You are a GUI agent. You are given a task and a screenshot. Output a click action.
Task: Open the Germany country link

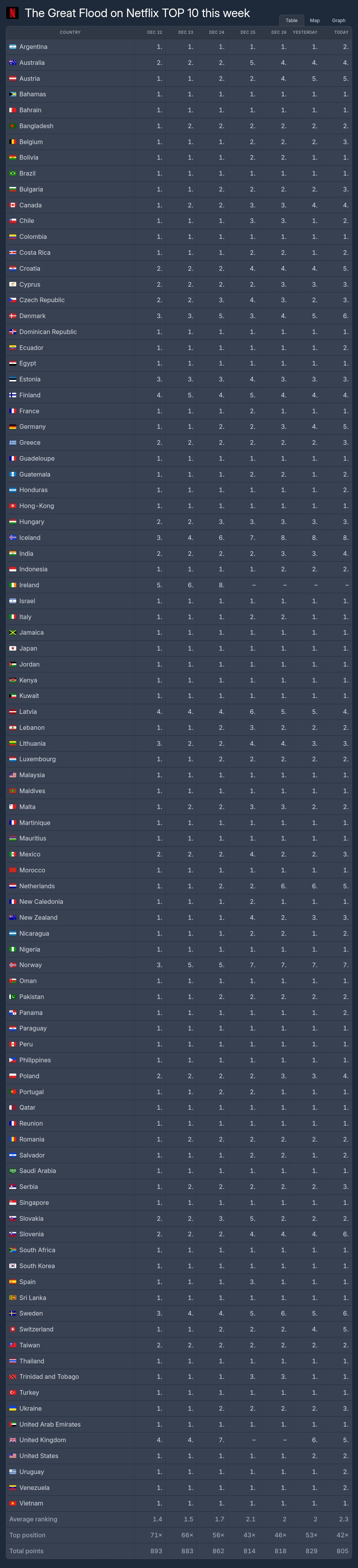(32, 427)
